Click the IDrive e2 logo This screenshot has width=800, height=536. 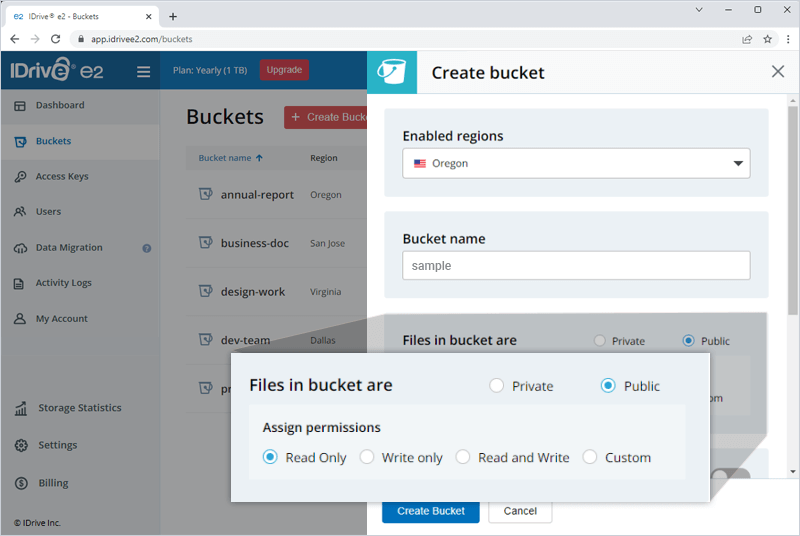click(57, 70)
